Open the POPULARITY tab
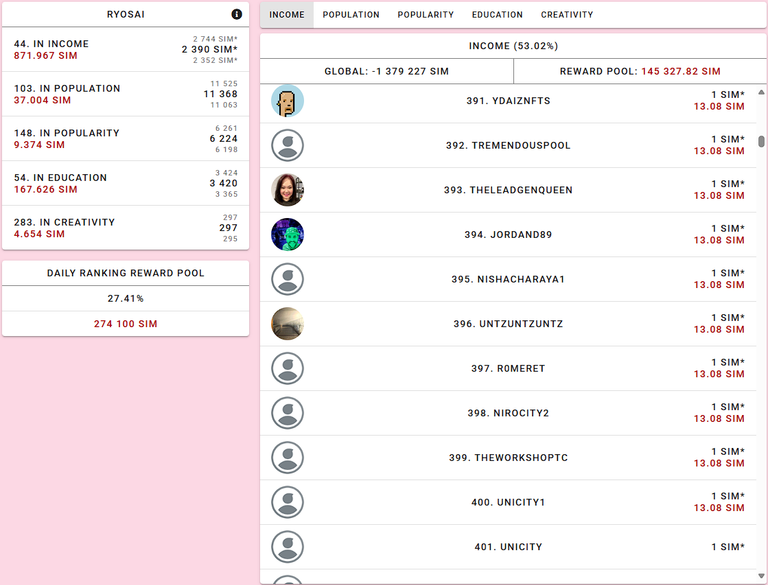Screen dimensions: 768x585 click(x=426, y=15)
